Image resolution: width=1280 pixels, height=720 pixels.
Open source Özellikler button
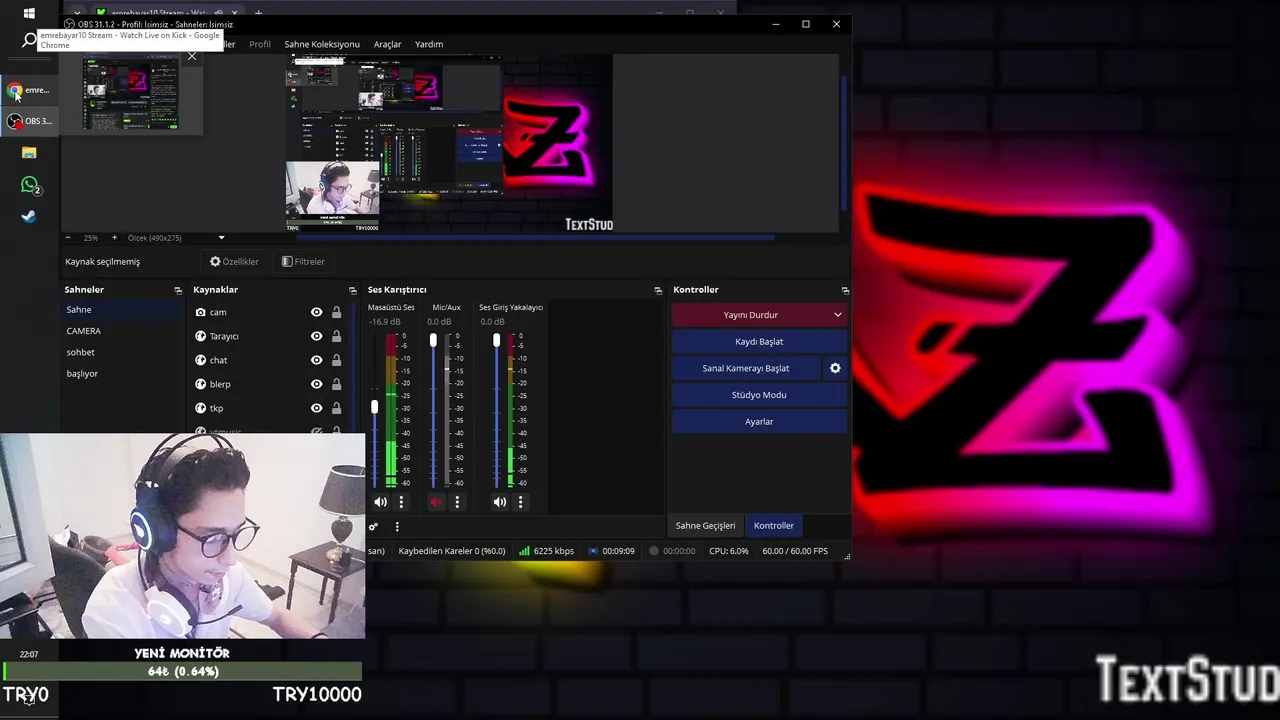234,262
